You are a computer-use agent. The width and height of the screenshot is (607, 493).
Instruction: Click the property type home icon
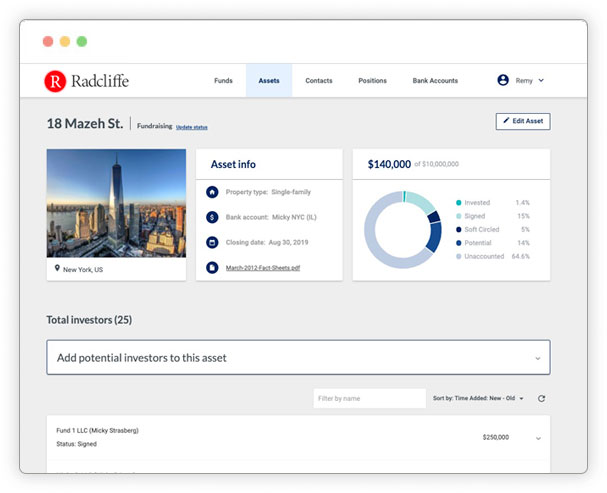212,191
